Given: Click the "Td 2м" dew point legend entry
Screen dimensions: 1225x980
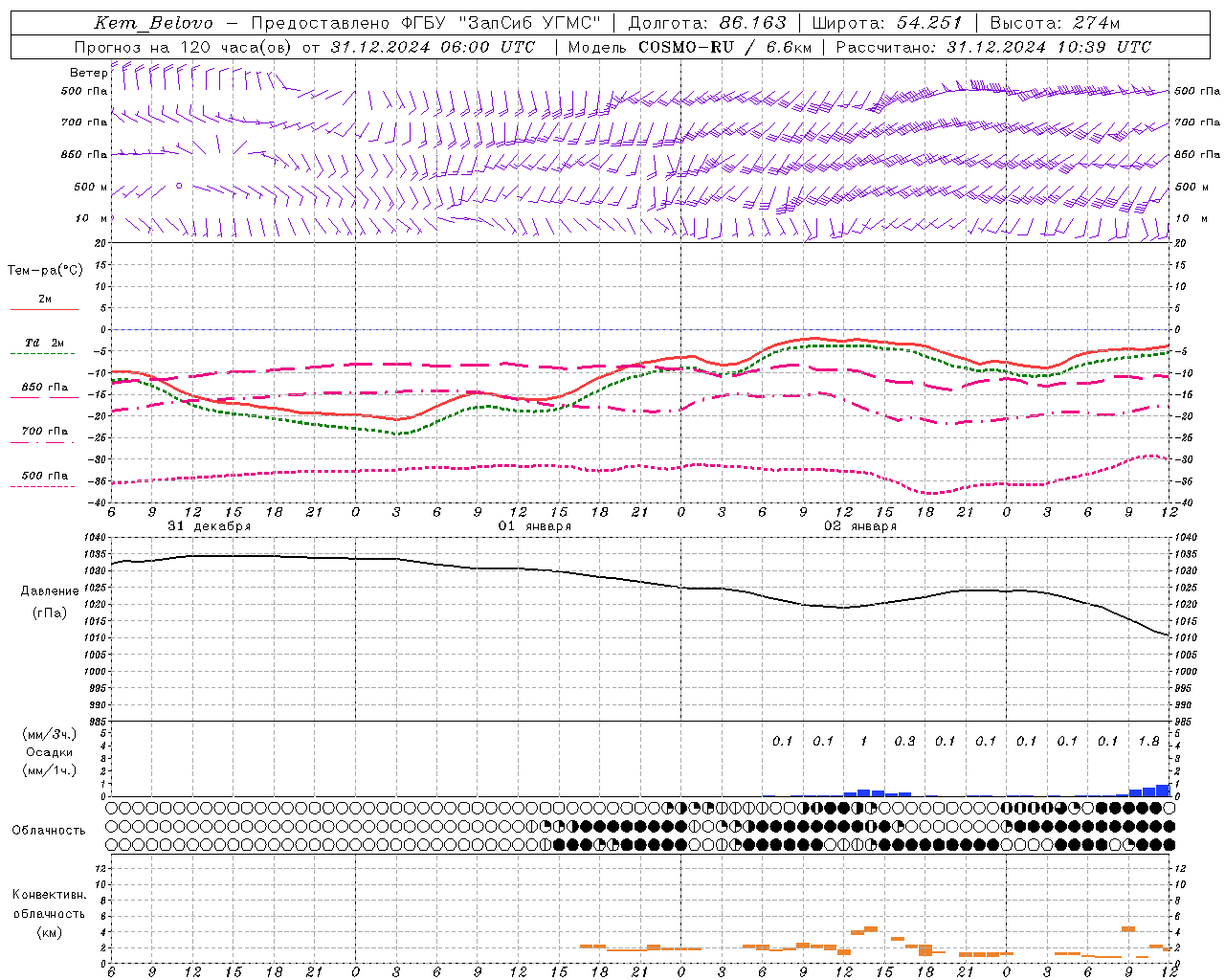Looking at the screenshot, I should (x=44, y=343).
